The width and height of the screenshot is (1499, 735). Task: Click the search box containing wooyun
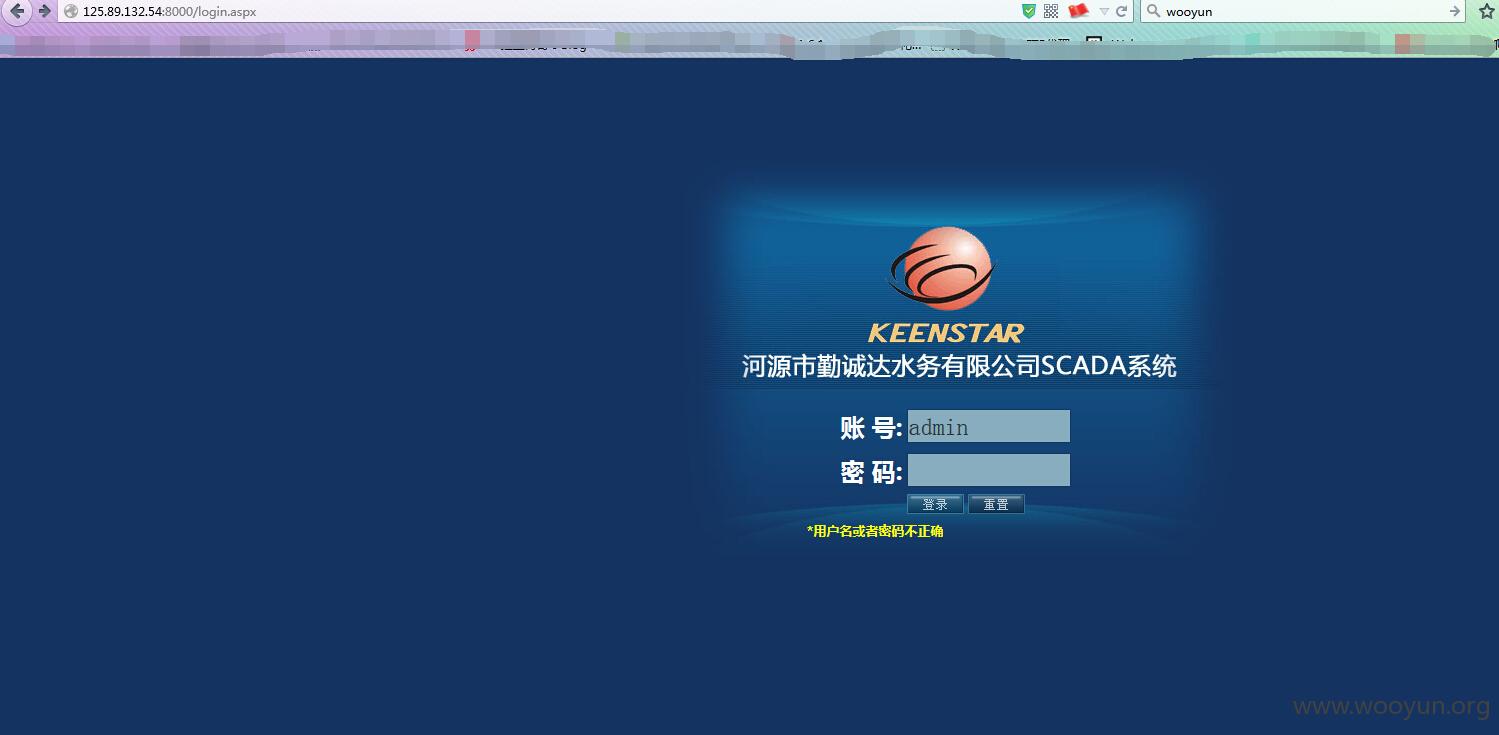click(1303, 12)
